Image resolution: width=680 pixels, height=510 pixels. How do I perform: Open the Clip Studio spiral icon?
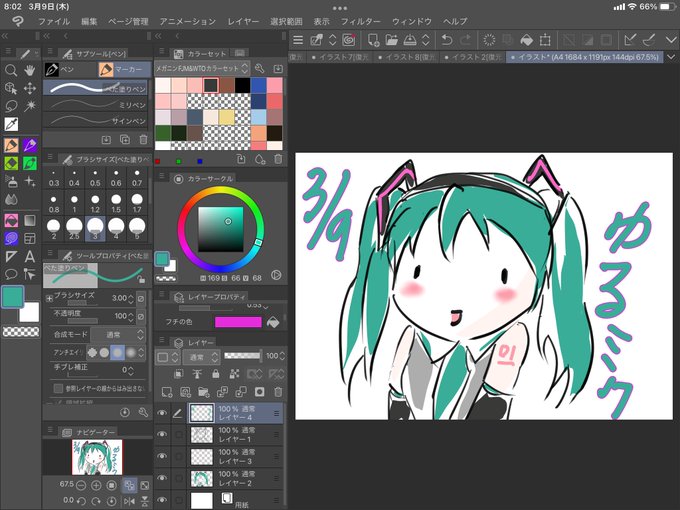click(x=349, y=40)
